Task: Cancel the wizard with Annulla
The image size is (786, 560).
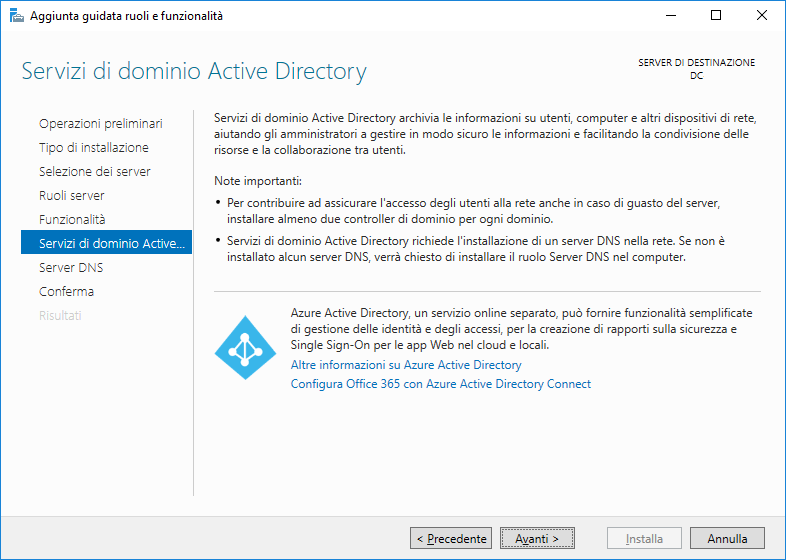Action: pos(727,538)
